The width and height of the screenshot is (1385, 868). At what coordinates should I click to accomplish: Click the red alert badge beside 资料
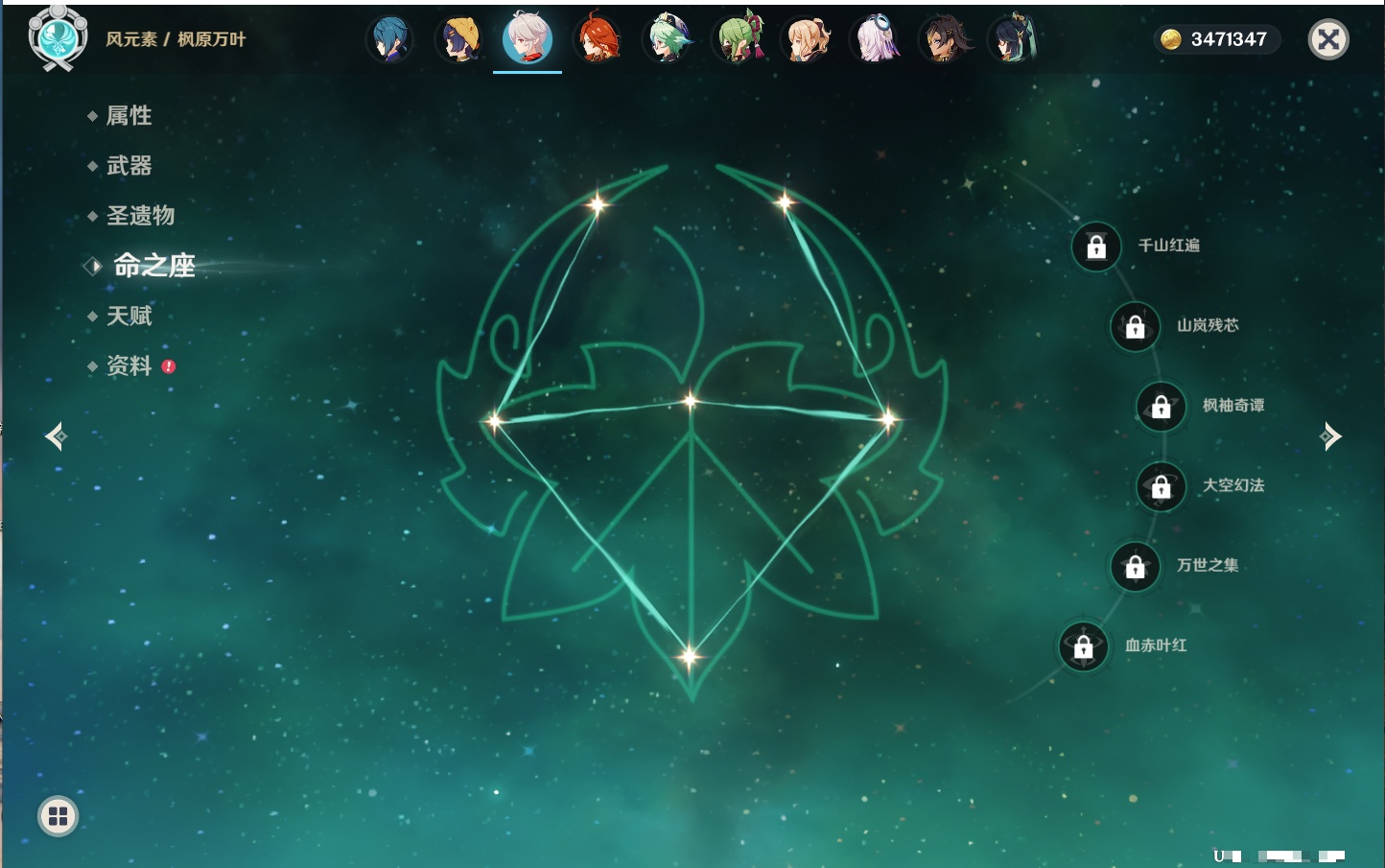click(x=169, y=366)
